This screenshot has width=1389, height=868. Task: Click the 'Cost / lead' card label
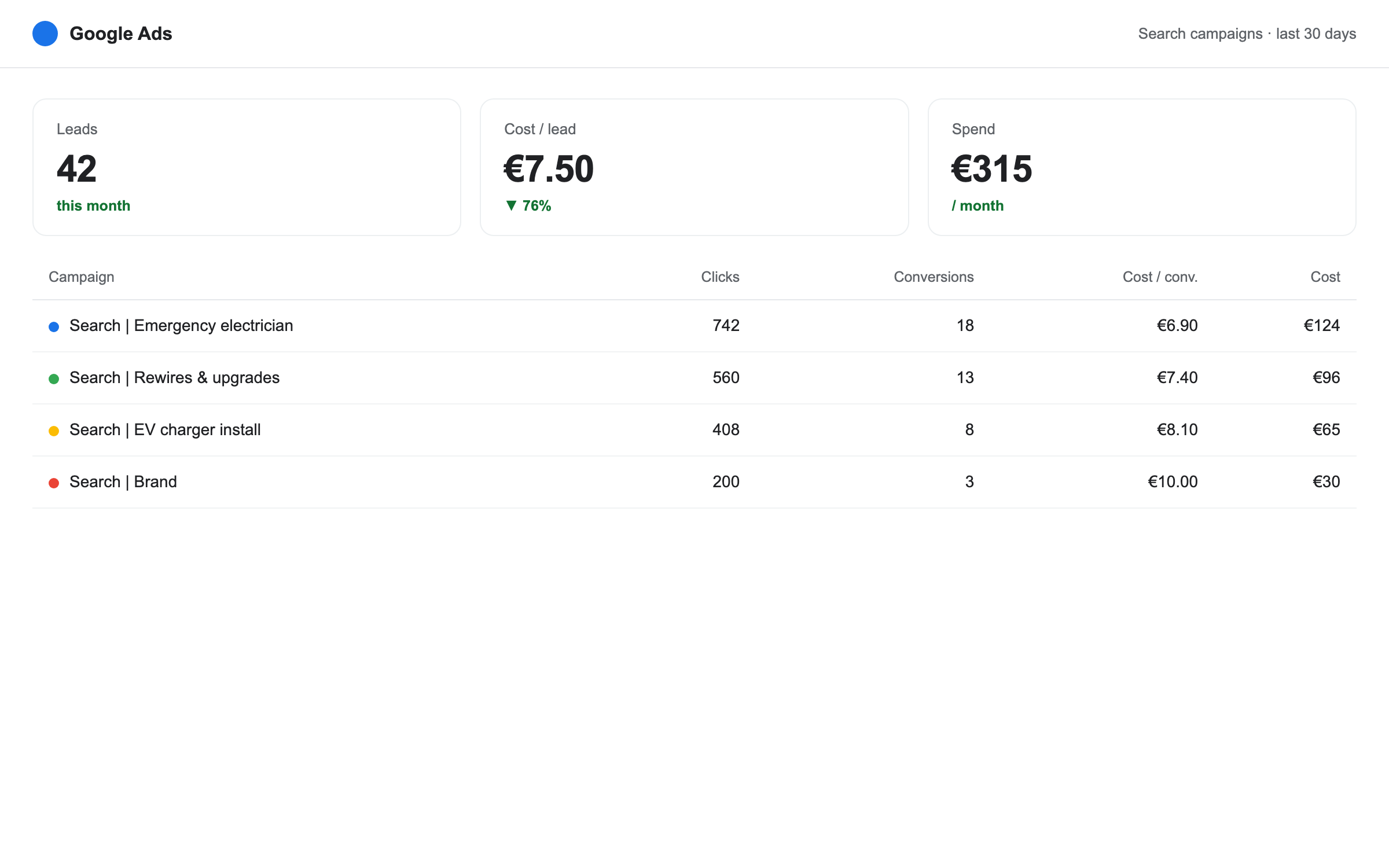click(x=540, y=129)
